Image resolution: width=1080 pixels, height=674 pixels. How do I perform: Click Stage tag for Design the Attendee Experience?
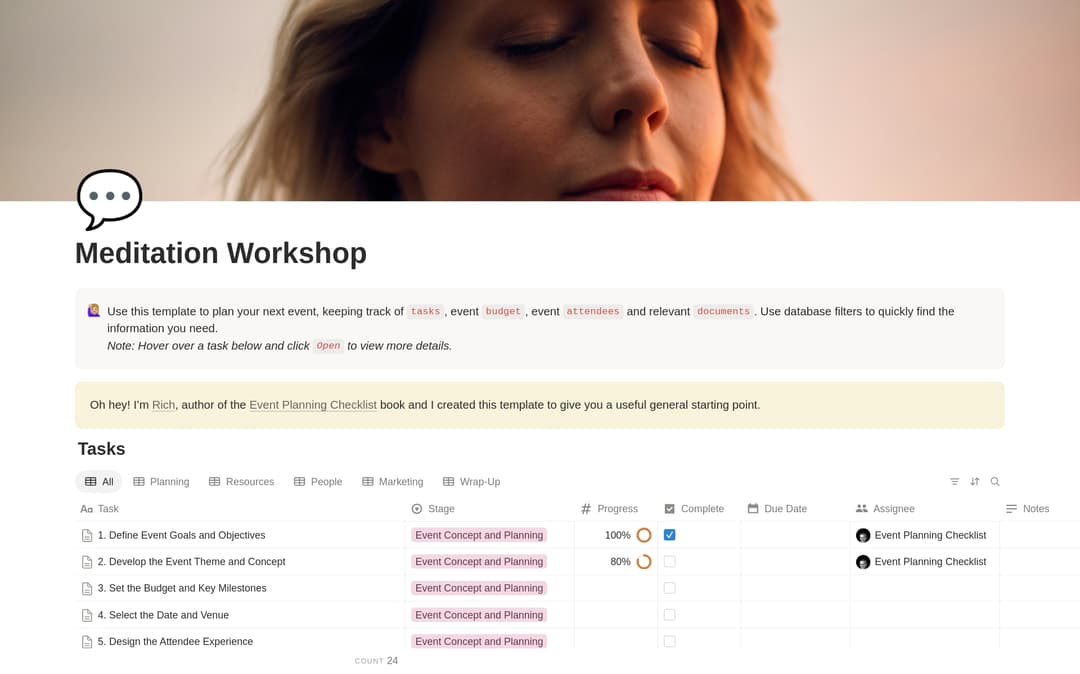click(x=479, y=641)
